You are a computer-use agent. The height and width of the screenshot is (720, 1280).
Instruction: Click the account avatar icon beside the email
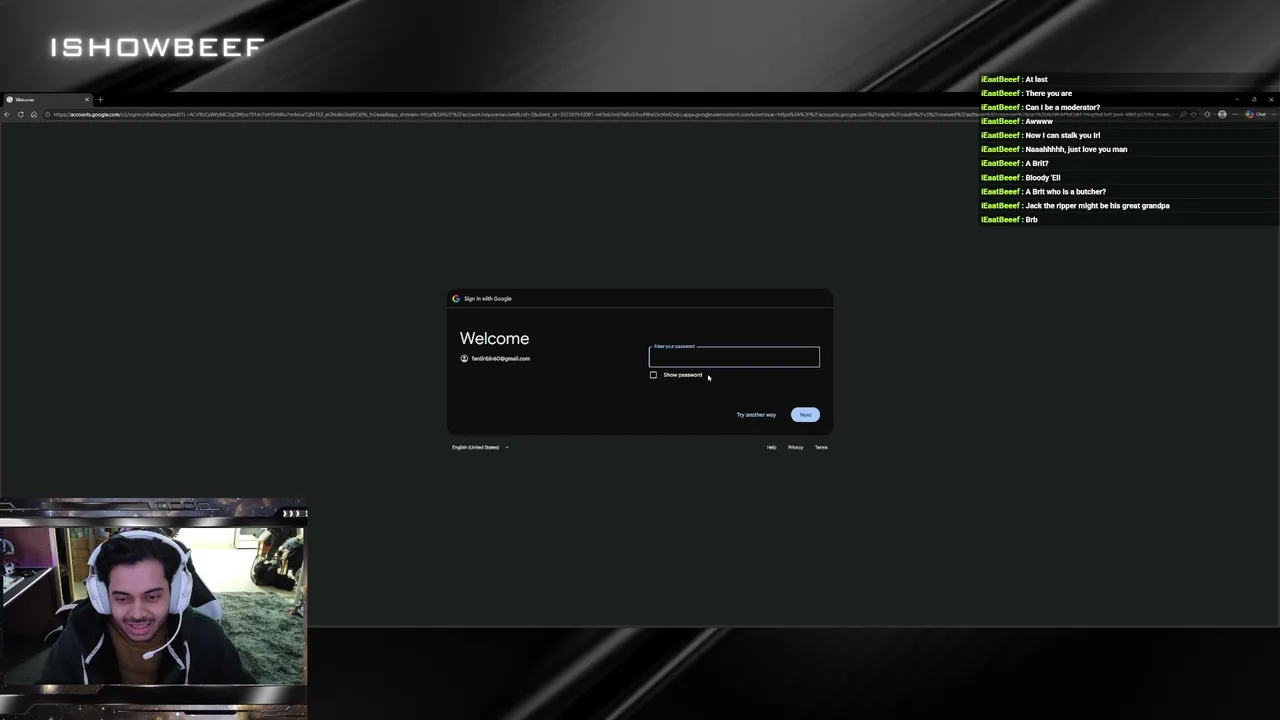click(x=464, y=358)
